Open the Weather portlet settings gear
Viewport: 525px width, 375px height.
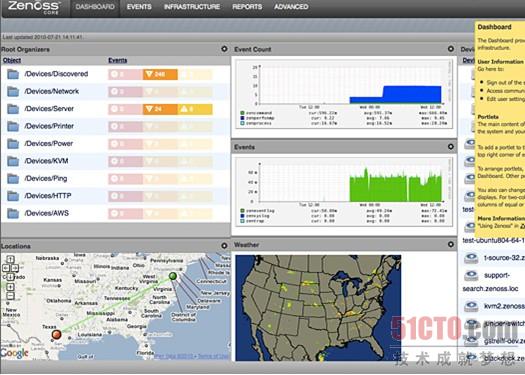pos(451,245)
